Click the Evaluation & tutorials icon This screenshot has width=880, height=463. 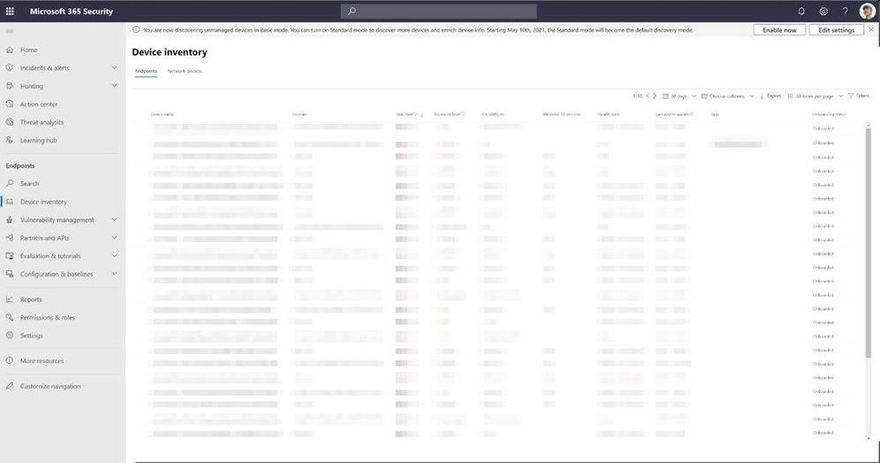click(10, 256)
